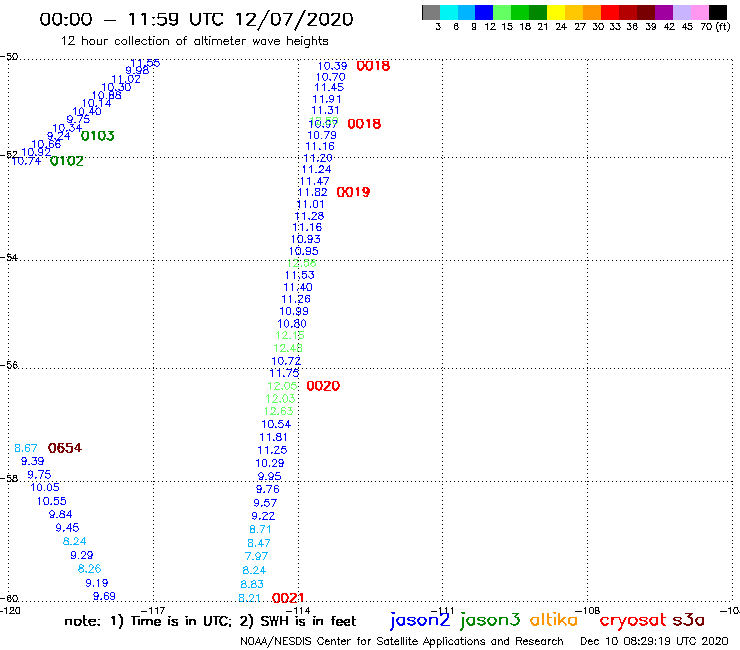This screenshot has width=740, height=650.
Task: Click the red time stamp 0021
Action: point(288,598)
